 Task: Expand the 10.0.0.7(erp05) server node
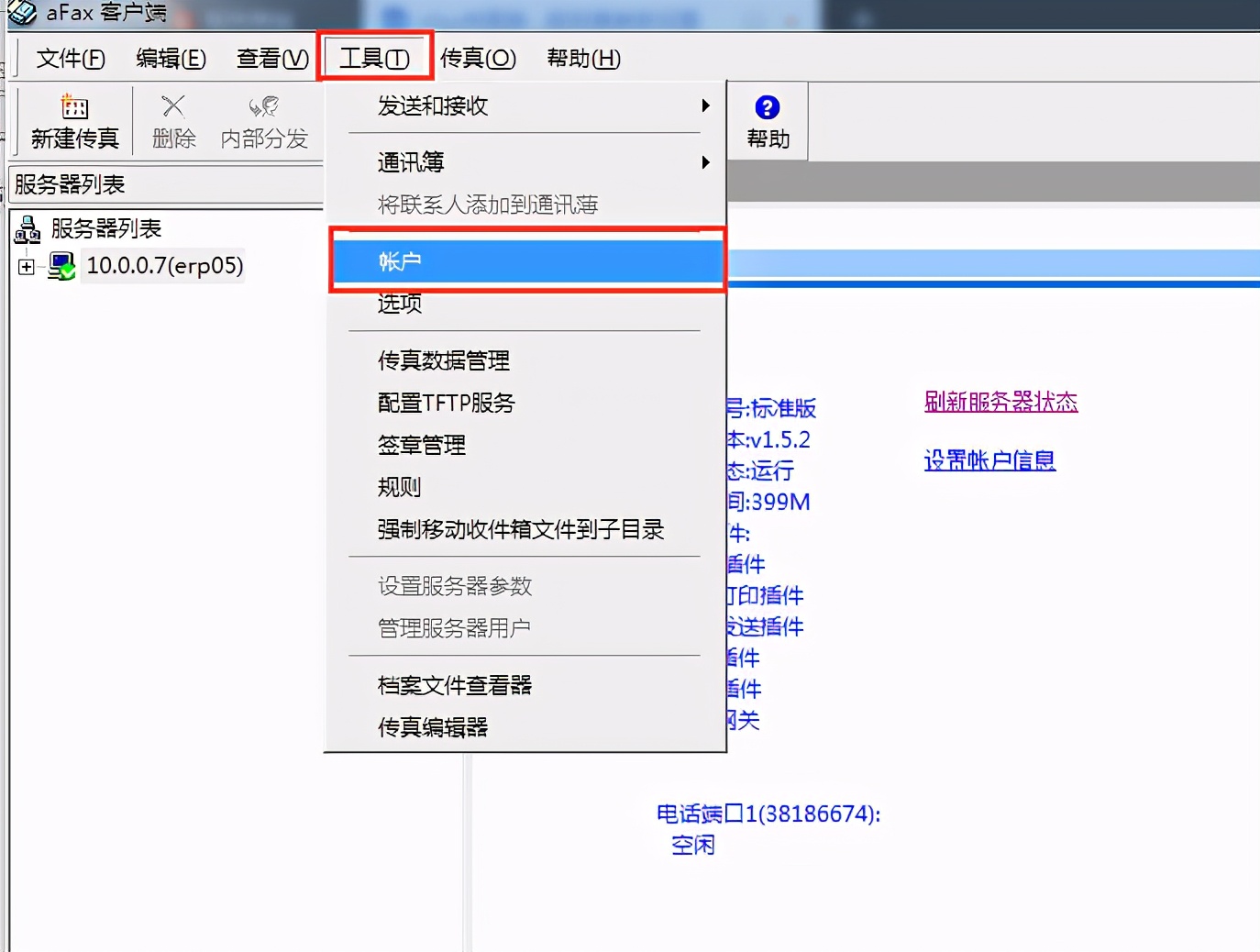tap(27, 267)
